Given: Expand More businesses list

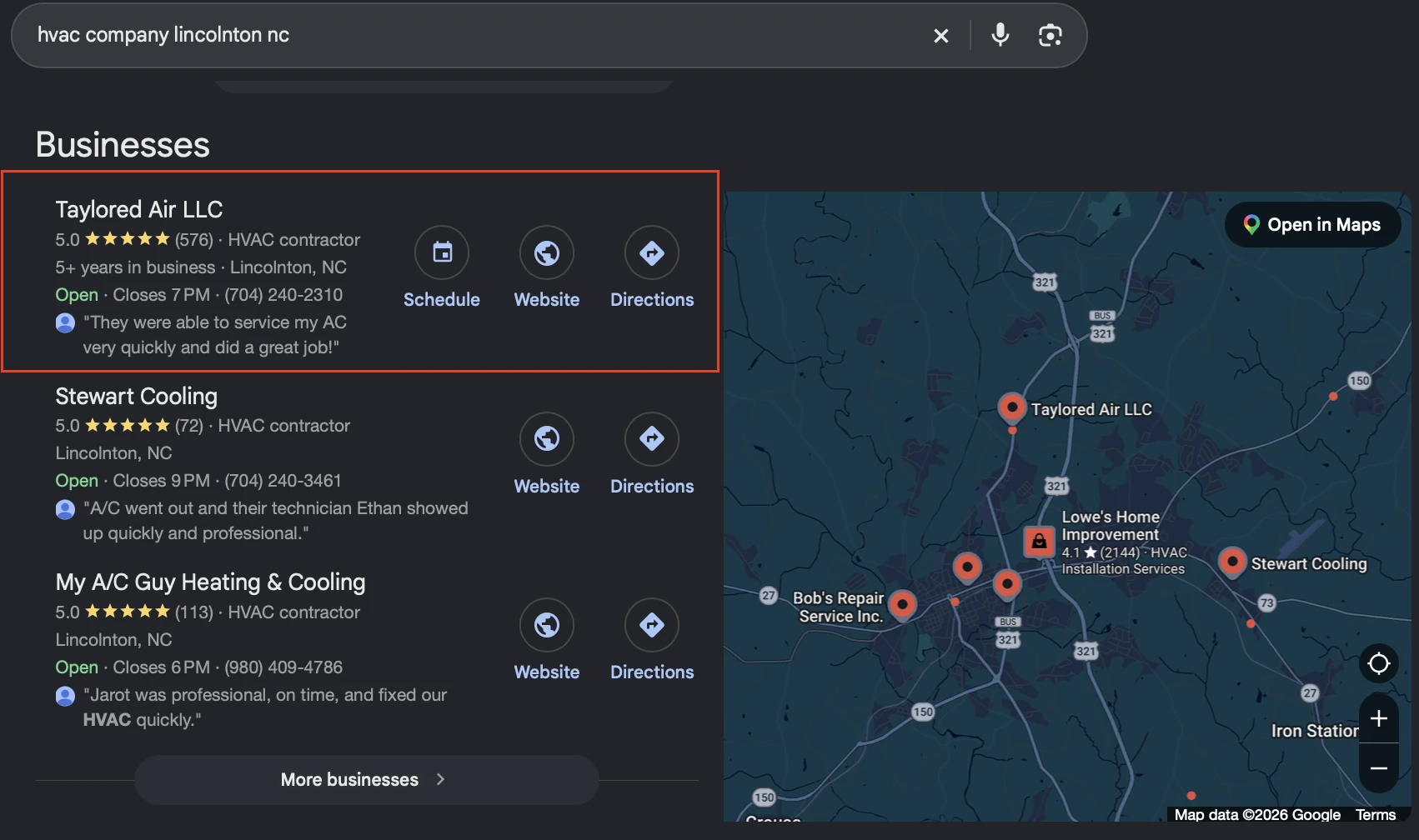Looking at the screenshot, I should 367,779.
